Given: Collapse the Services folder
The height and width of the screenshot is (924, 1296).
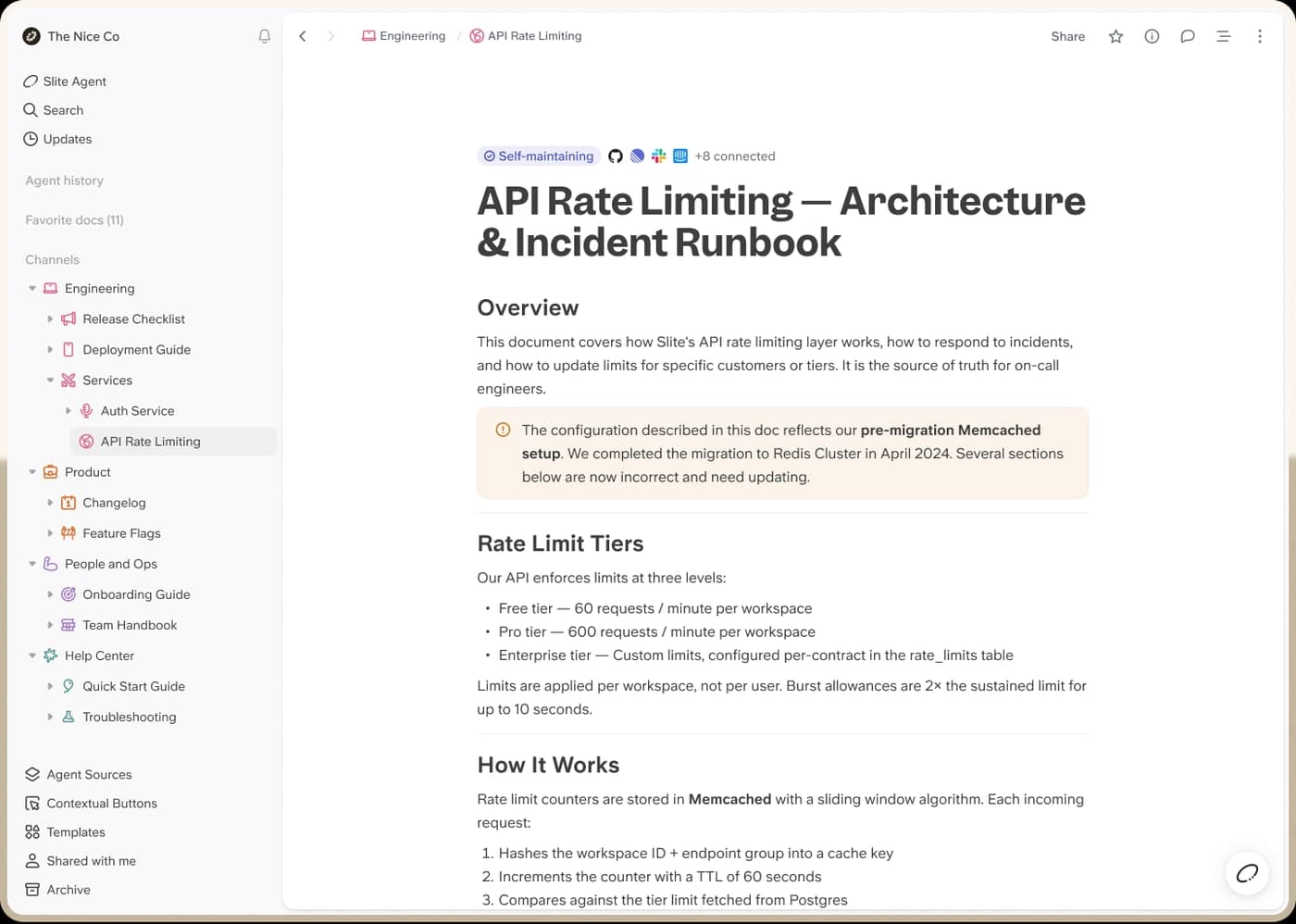Looking at the screenshot, I should tap(50, 380).
